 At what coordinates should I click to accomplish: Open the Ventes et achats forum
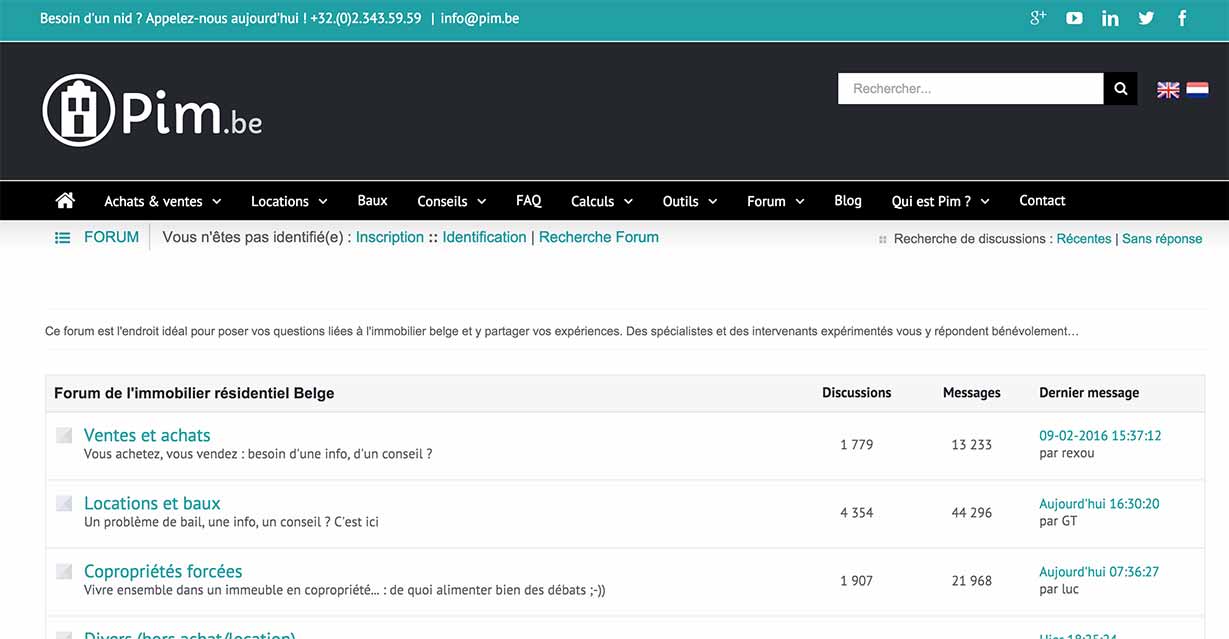pyautogui.click(x=147, y=435)
